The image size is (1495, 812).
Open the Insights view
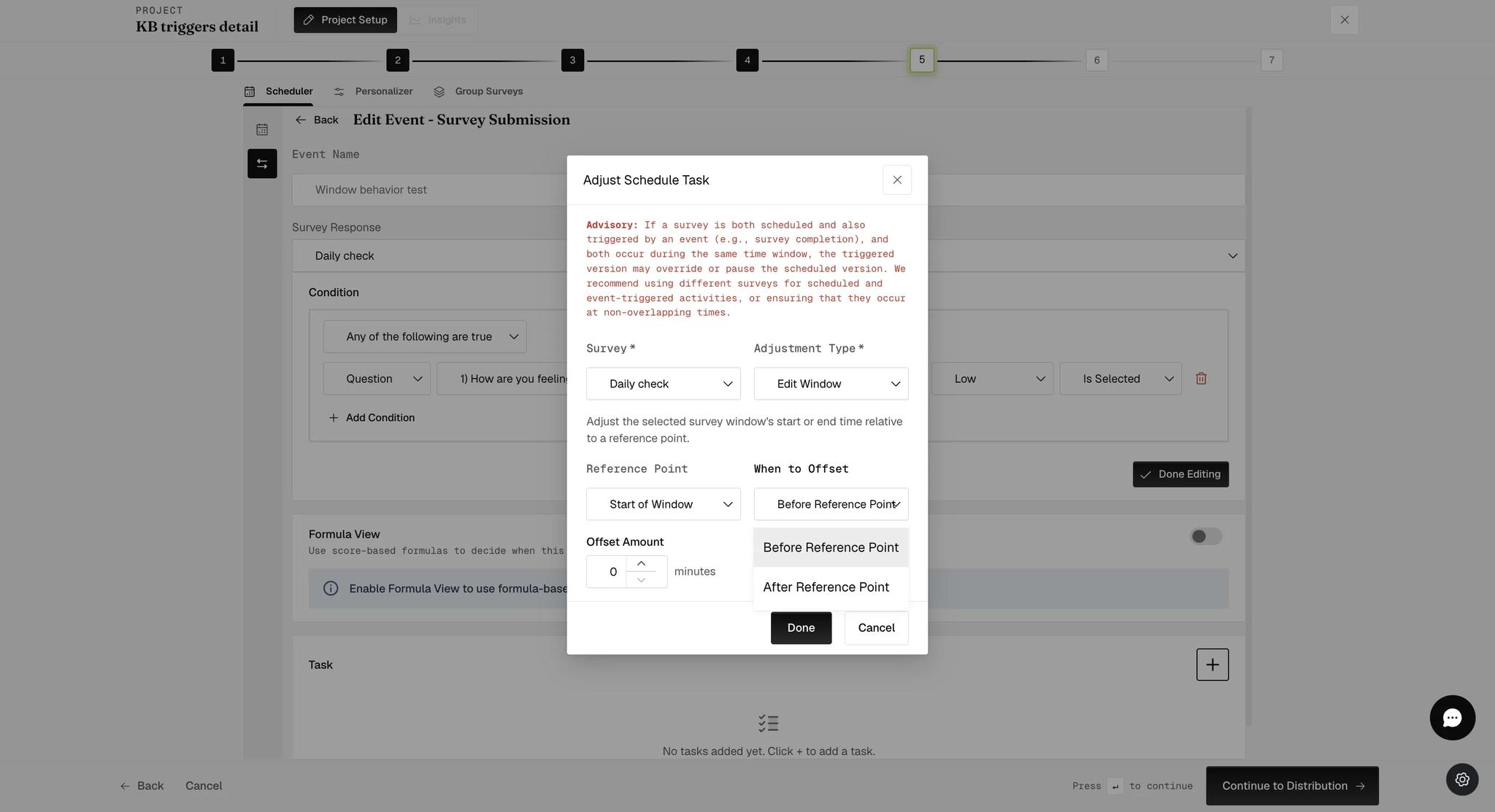438,20
